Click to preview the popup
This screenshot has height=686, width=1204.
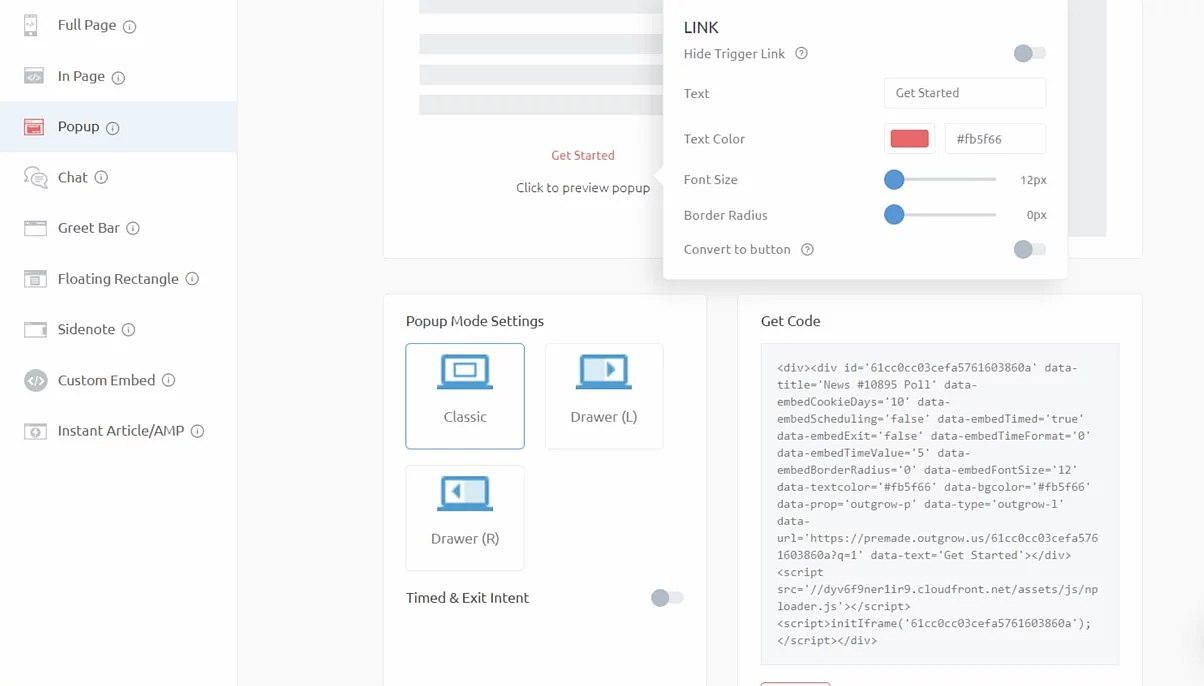click(583, 187)
